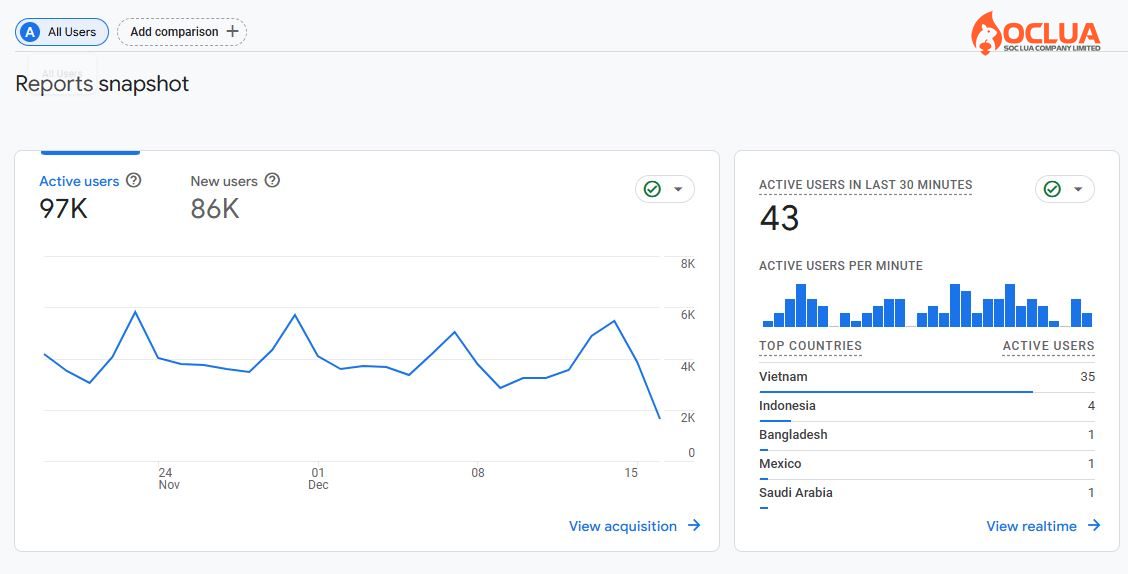Click the Vietnam active users count 35

1087,376
